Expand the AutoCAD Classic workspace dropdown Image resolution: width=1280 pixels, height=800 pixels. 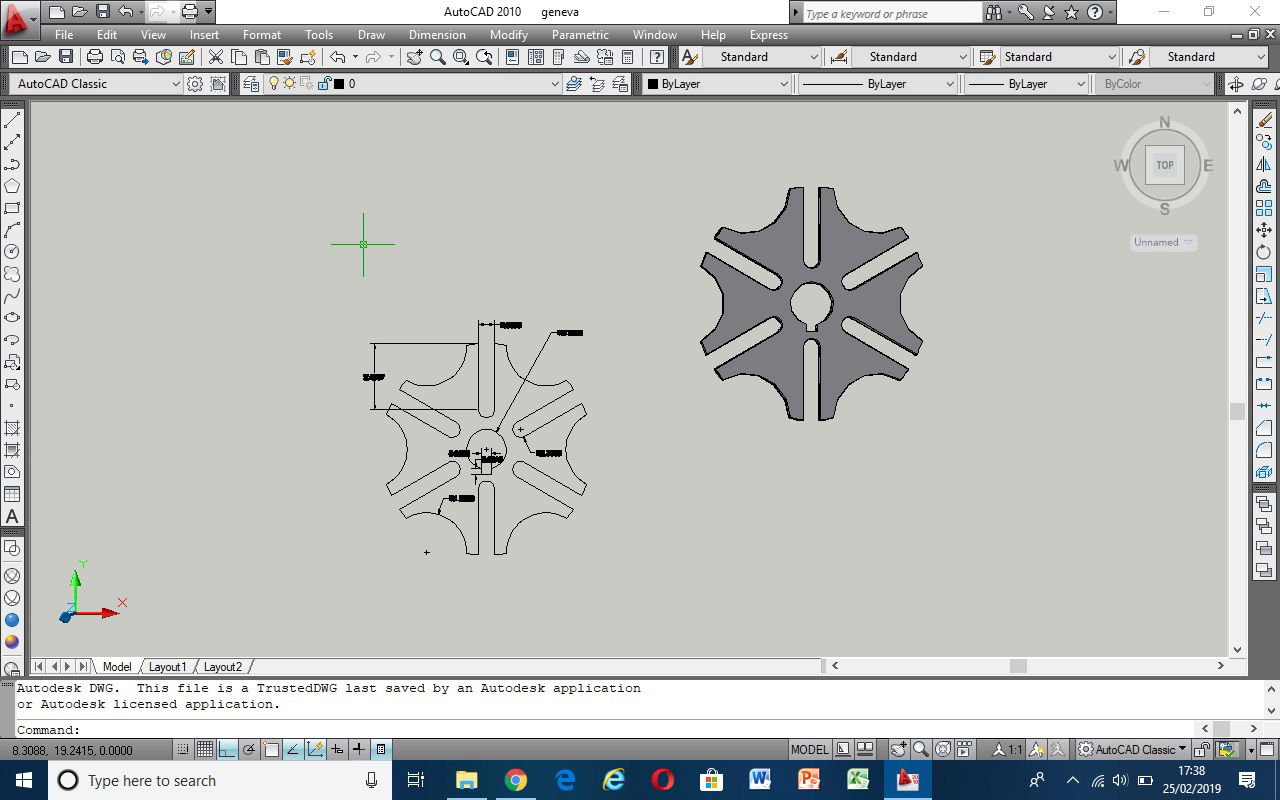pos(176,84)
